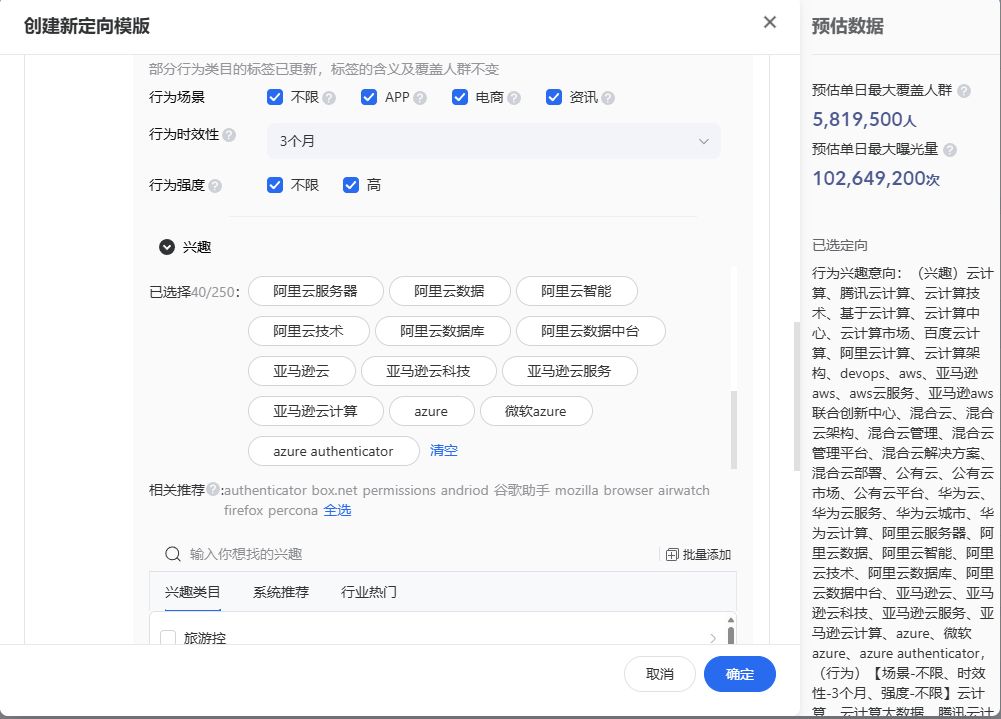The image size is (1001, 719).
Task: Check the 旅游控 interest category
Action: tap(168, 638)
